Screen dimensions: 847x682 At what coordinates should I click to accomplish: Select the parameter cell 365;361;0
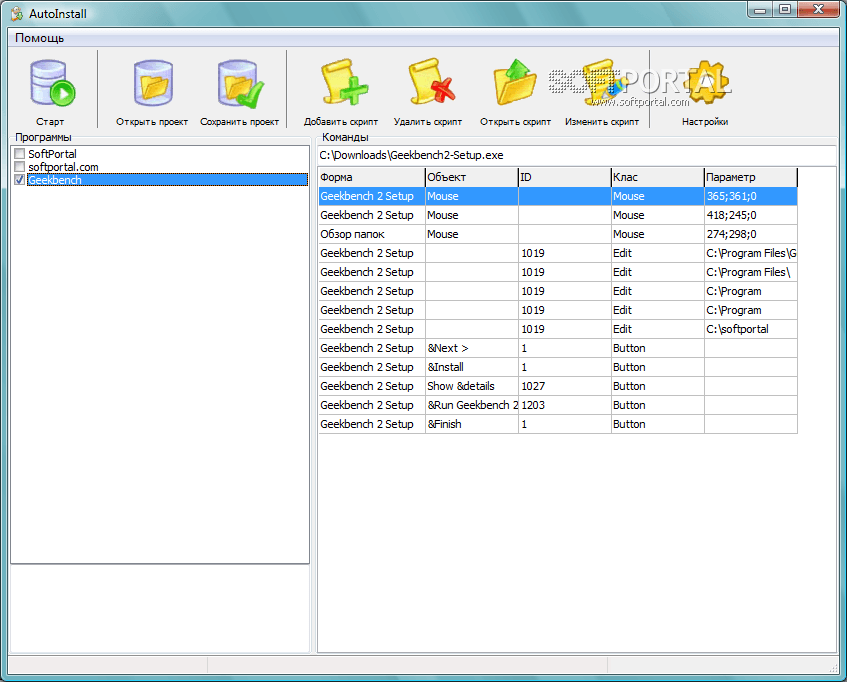750,196
